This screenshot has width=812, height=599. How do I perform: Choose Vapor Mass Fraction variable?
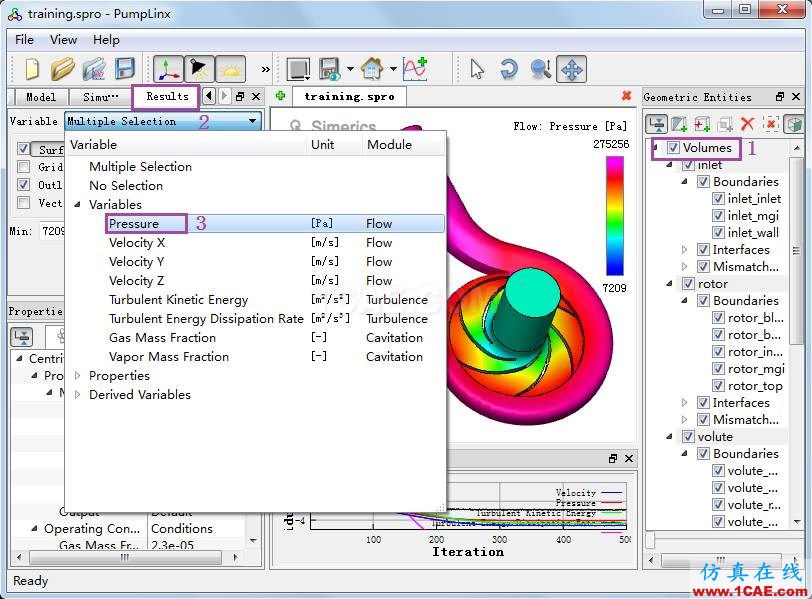pos(169,357)
